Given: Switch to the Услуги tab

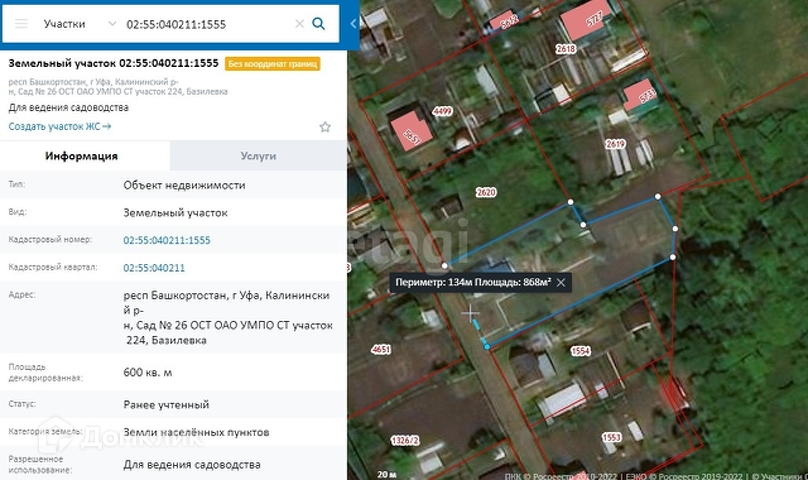Looking at the screenshot, I should click(x=258, y=156).
